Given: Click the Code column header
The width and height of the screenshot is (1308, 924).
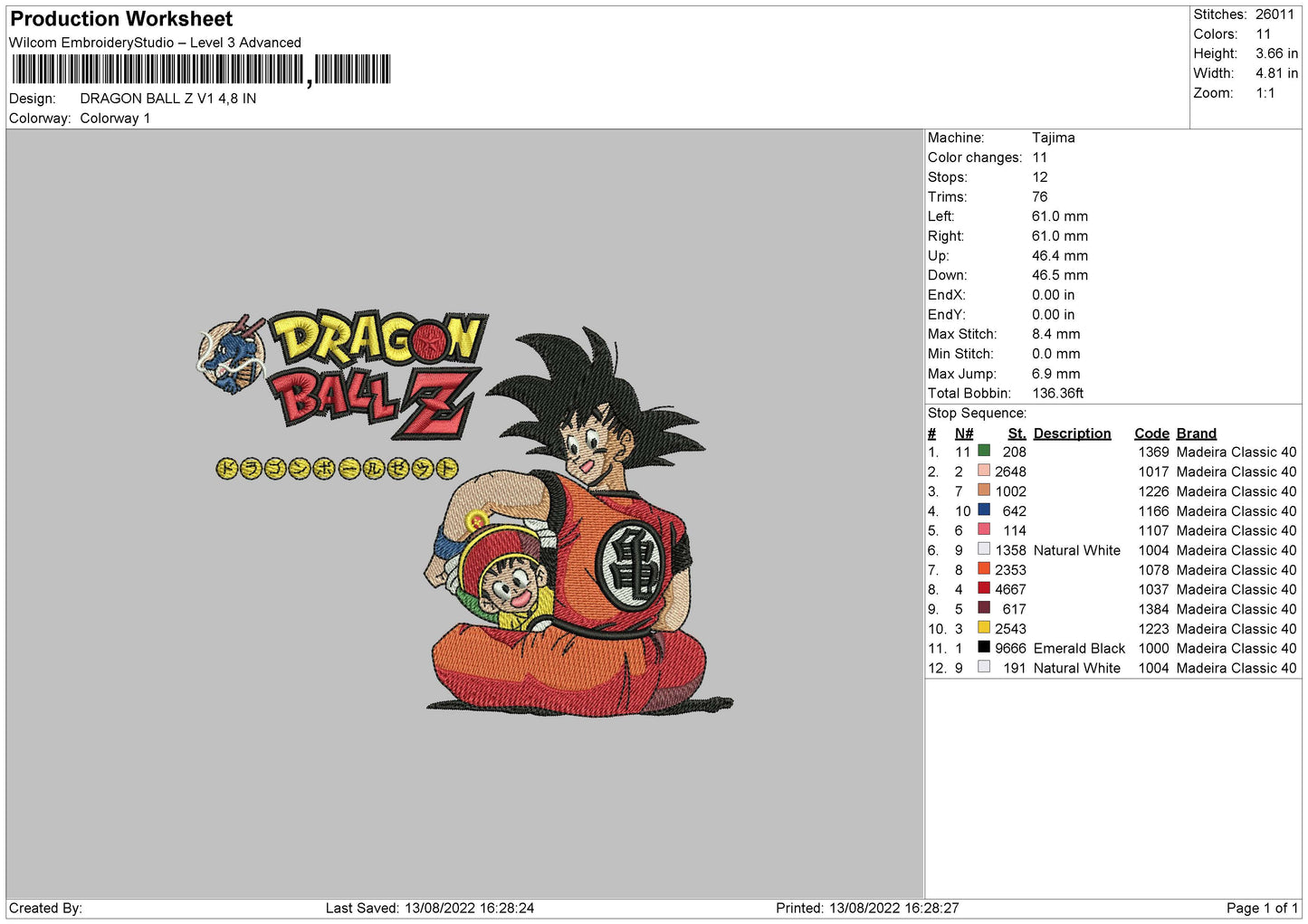Looking at the screenshot, I should coord(1151,433).
